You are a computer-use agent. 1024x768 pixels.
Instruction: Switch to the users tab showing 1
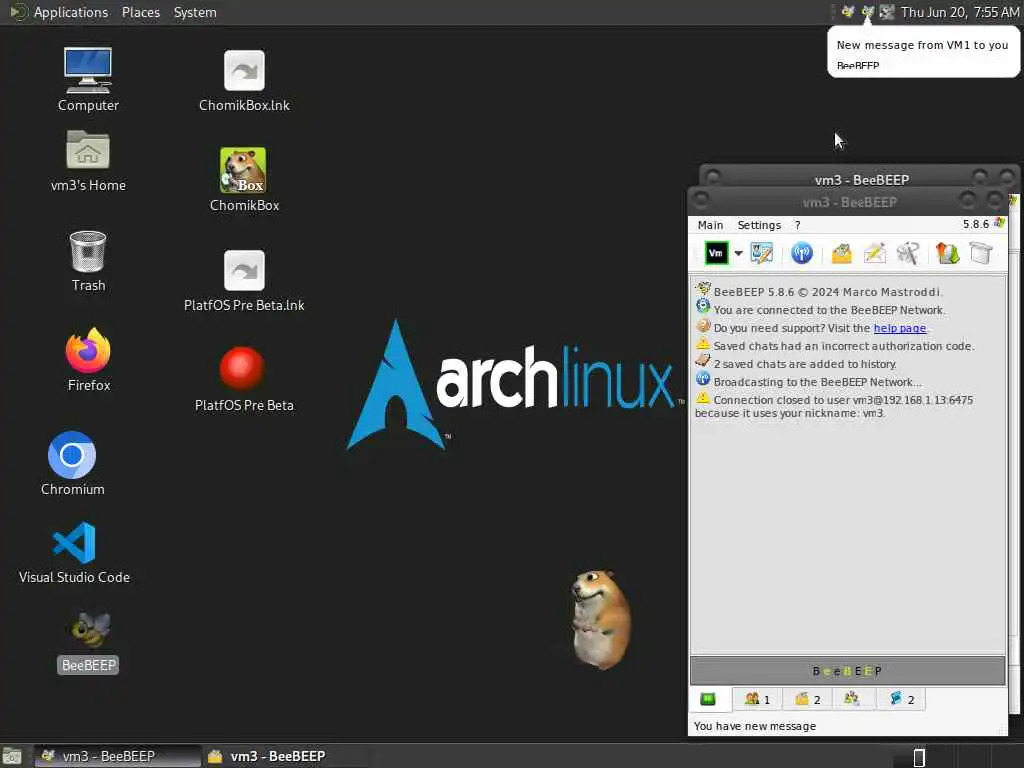(x=757, y=699)
